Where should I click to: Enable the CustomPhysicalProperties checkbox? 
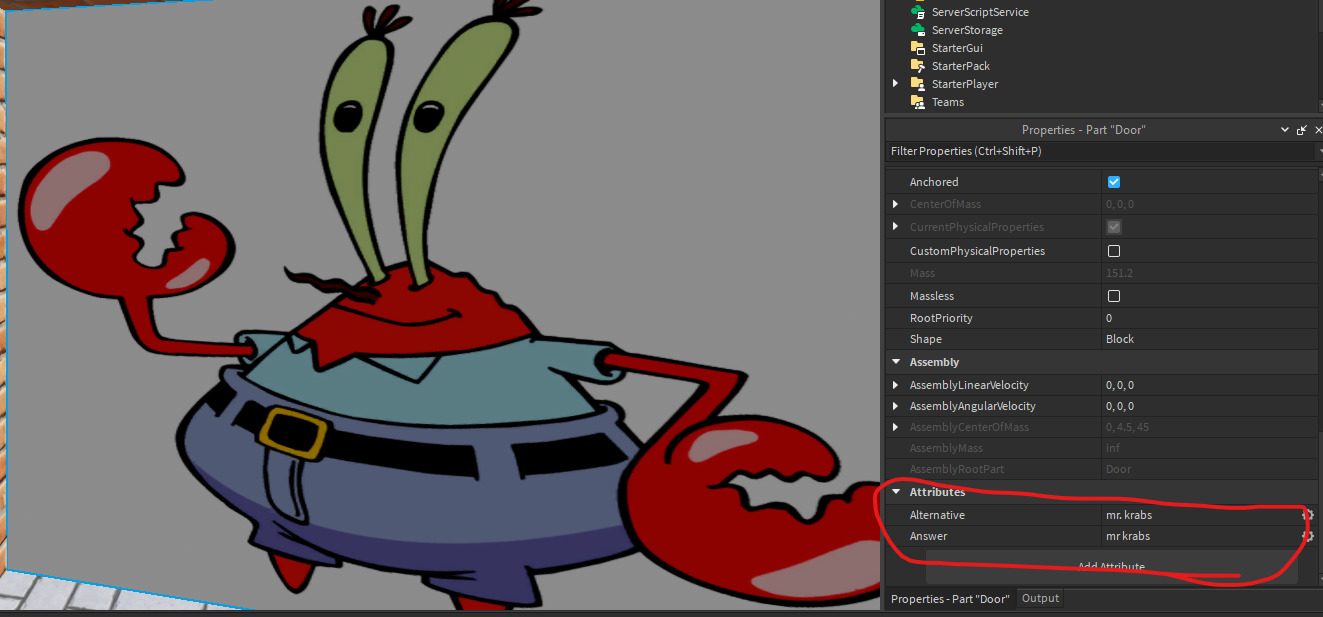[x=1114, y=251]
